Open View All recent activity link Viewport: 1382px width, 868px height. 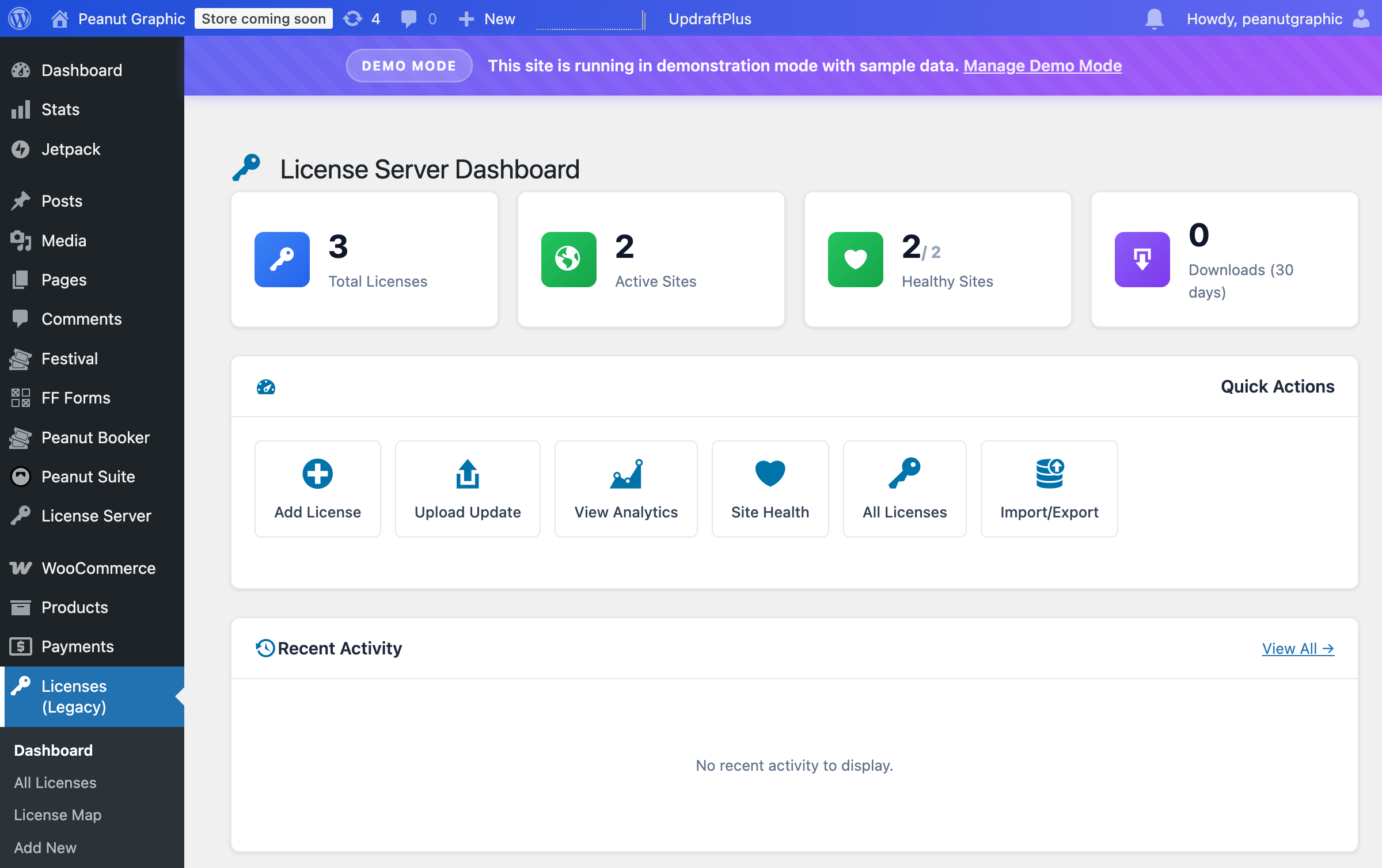click(1297, 648)
